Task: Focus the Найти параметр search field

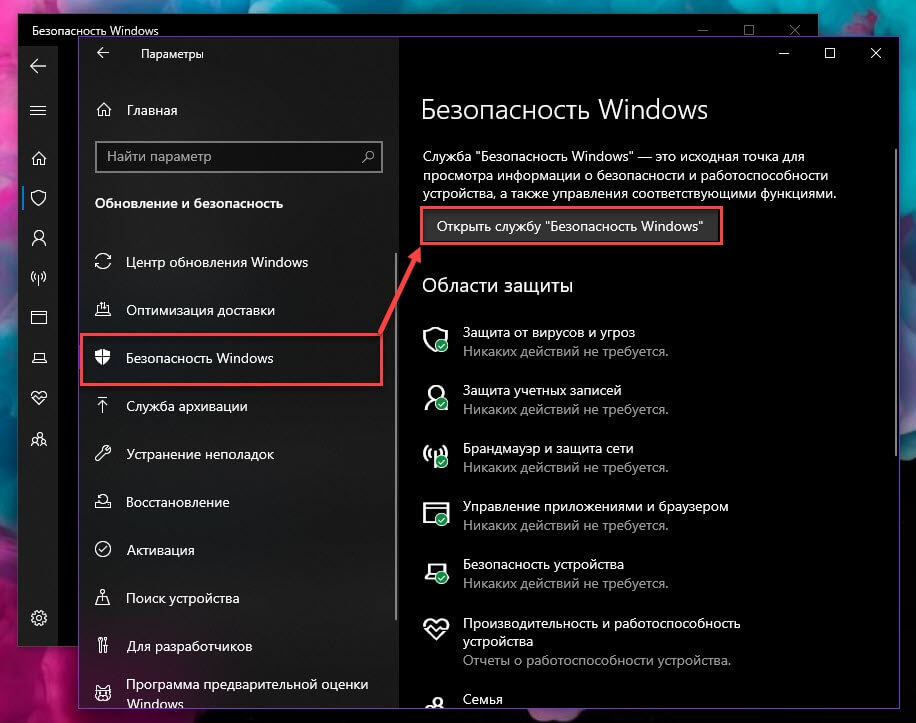Action: point(238,157)
